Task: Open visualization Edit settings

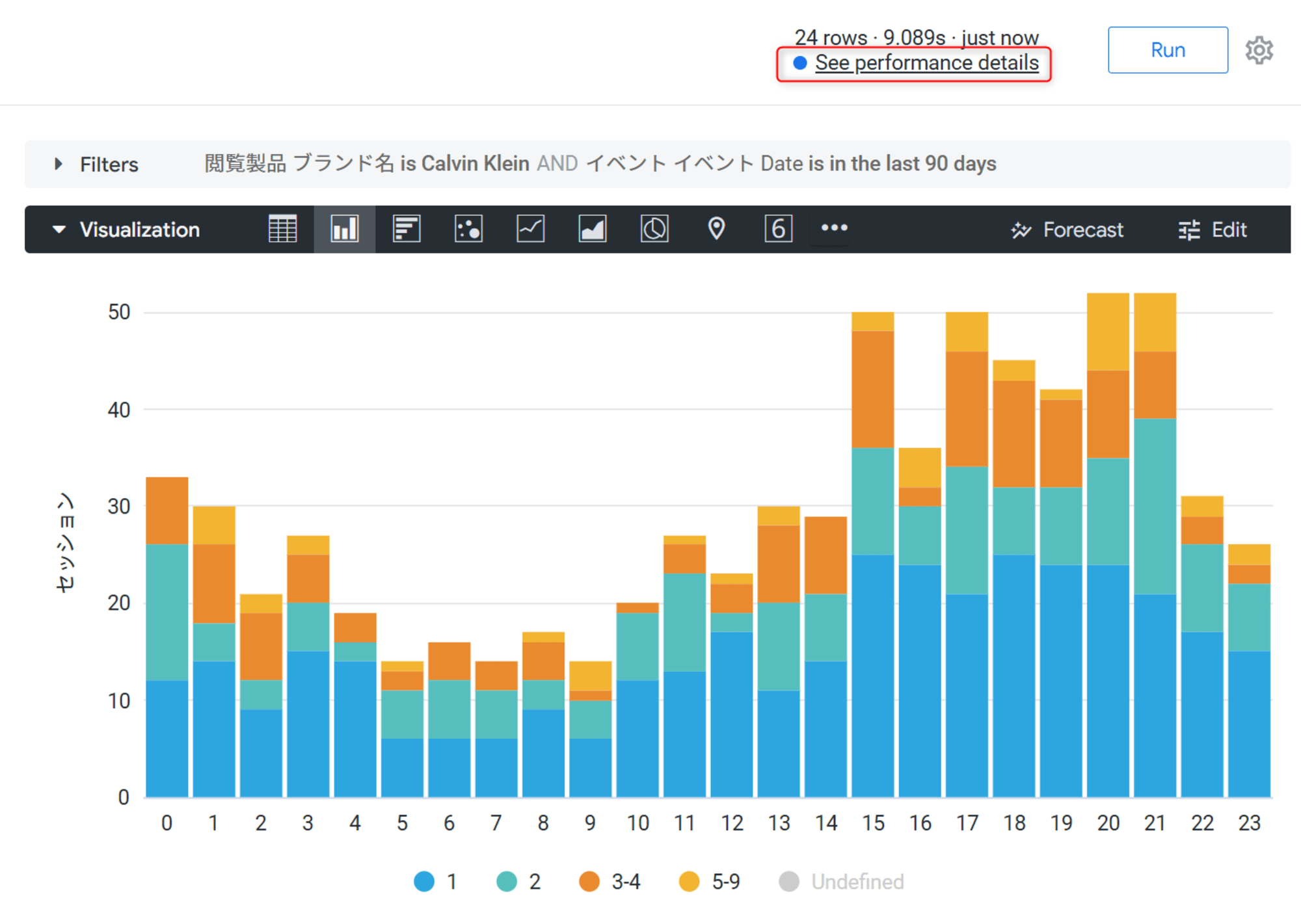Action: tap(1213, 230)
